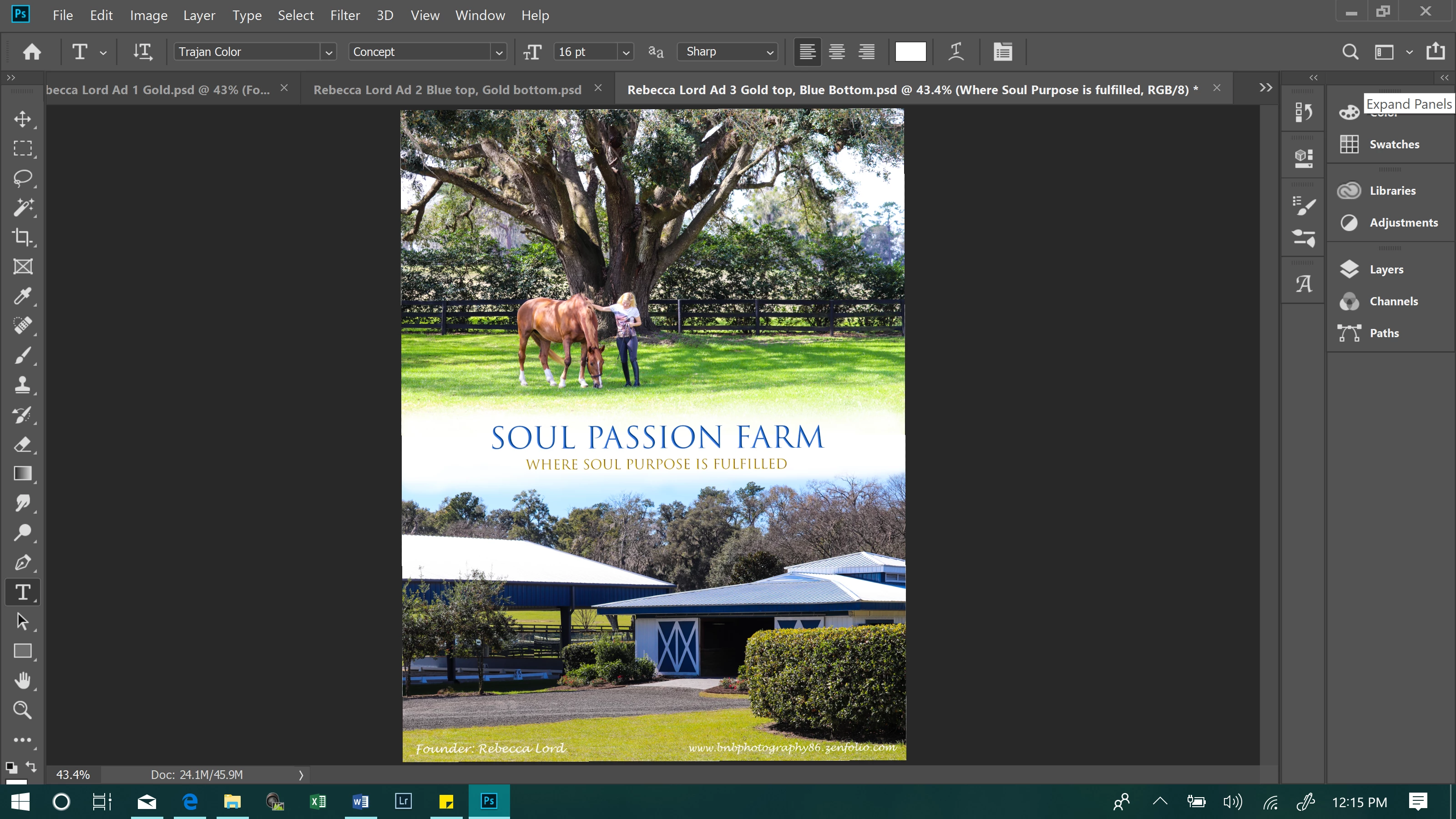Open the Layers panel
The image size is (1456, 819).
(1386, 269)
